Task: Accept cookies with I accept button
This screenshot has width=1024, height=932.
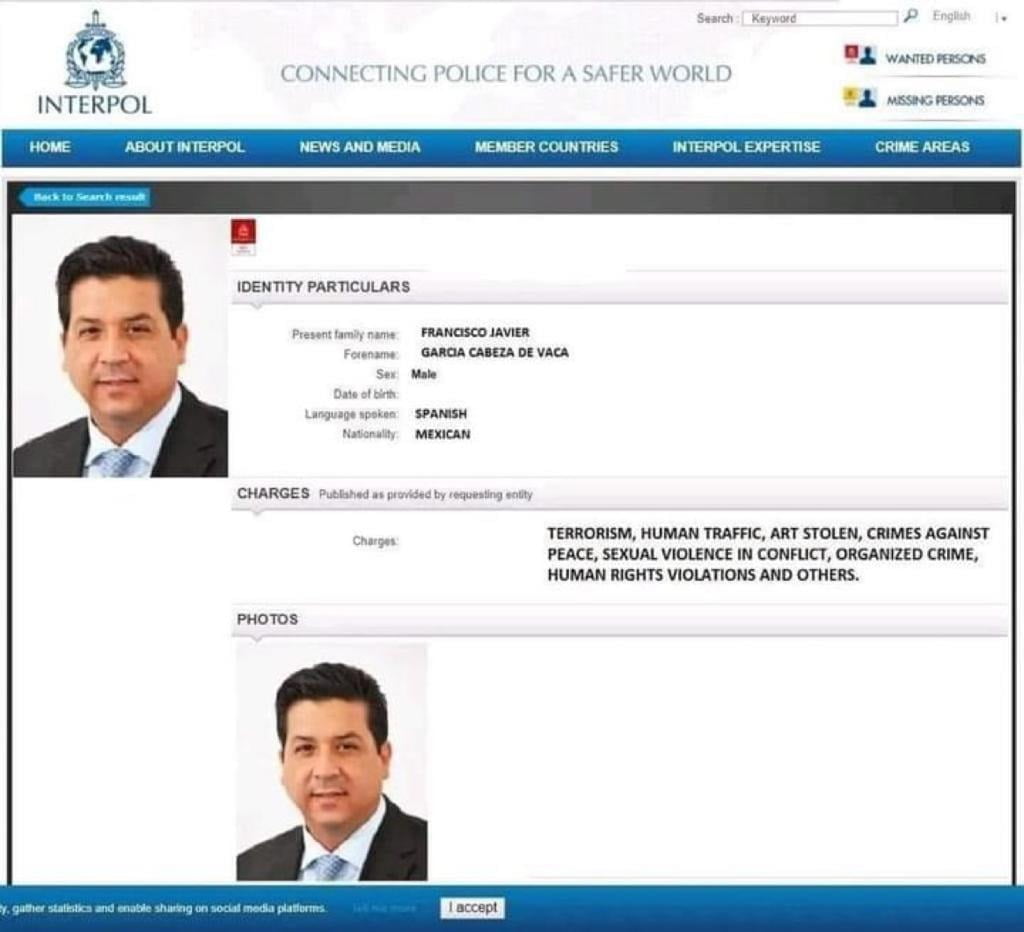Action: (x=473, y=908)
